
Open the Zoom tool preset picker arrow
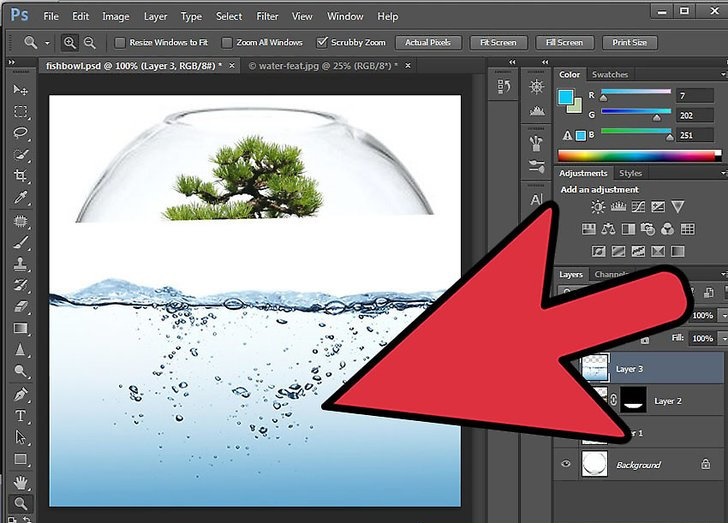47,43
